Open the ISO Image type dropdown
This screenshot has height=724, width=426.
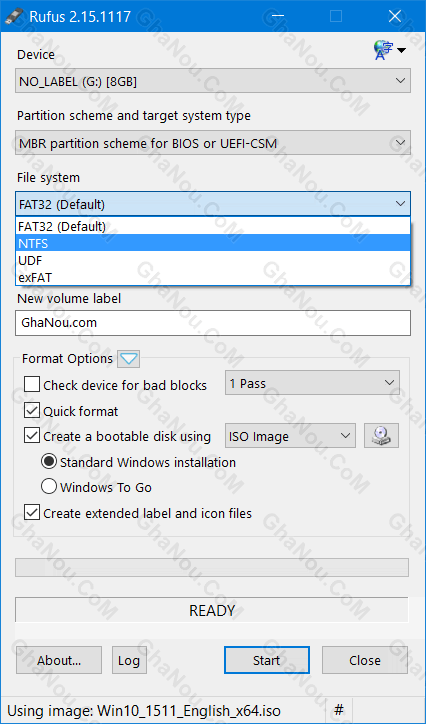290,436
